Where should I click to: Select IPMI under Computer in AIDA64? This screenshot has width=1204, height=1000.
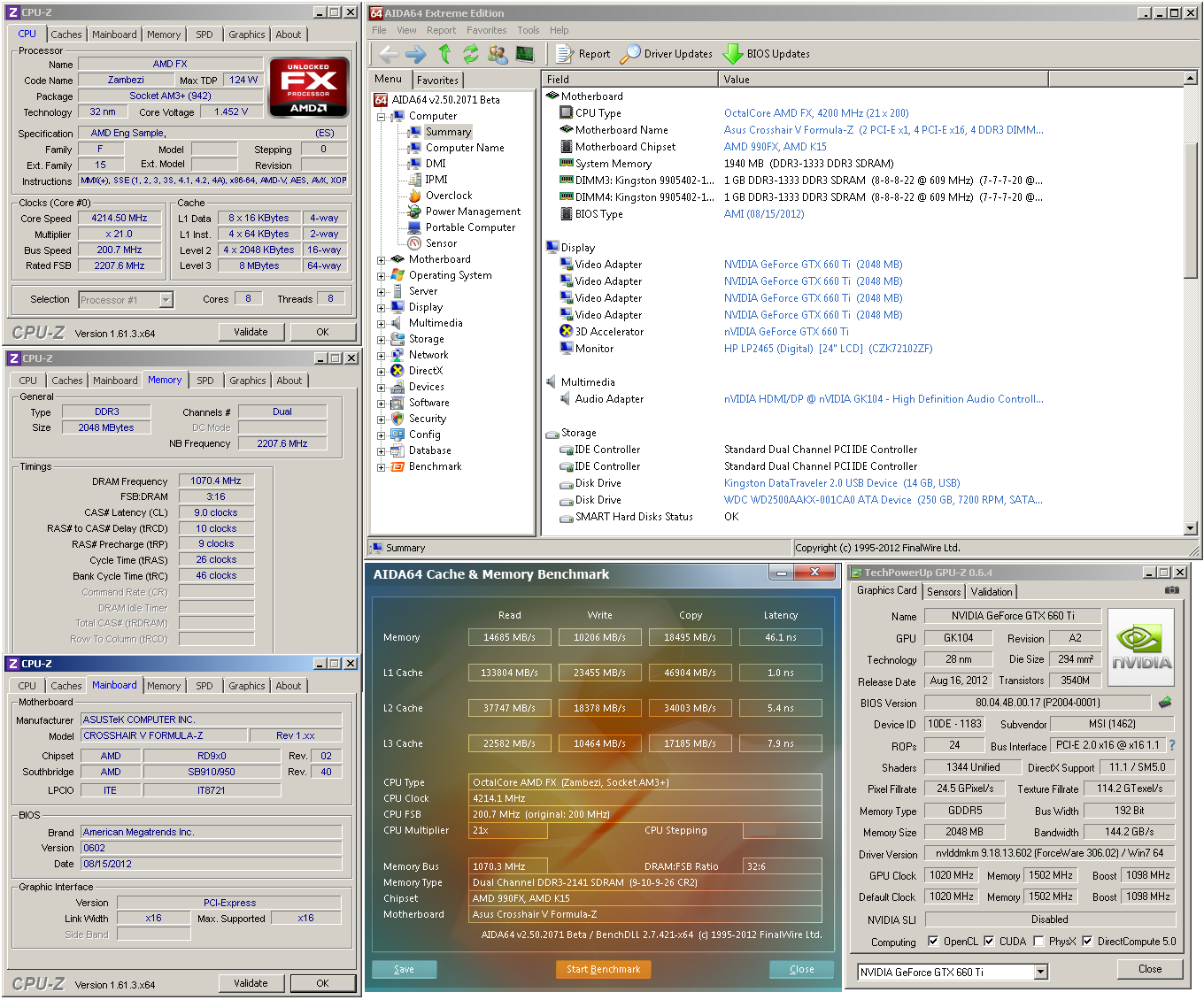click(436, 180)
